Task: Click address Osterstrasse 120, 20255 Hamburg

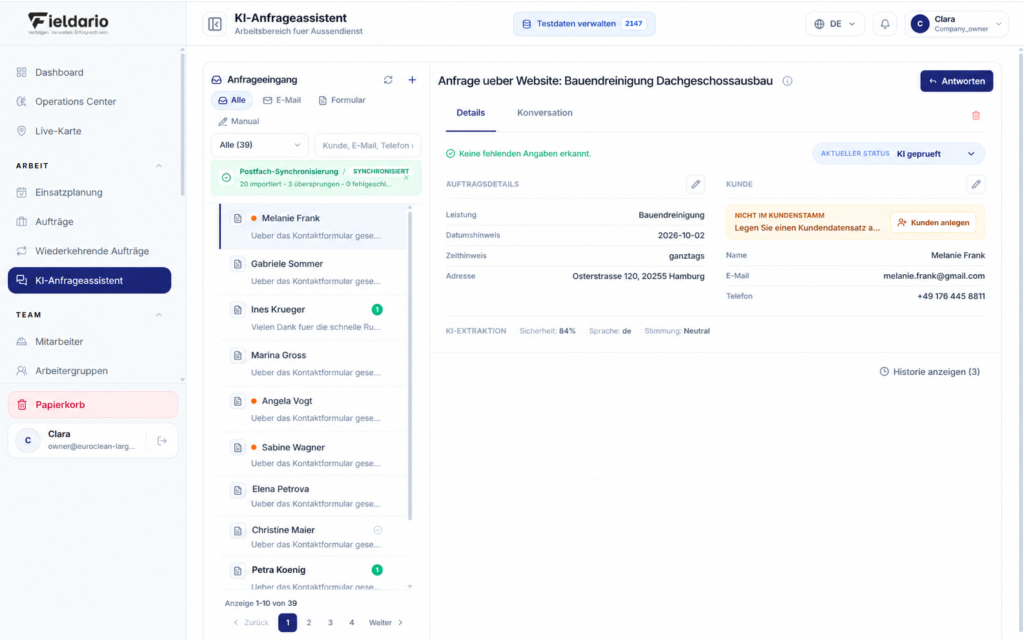Action: click(638, 276)
